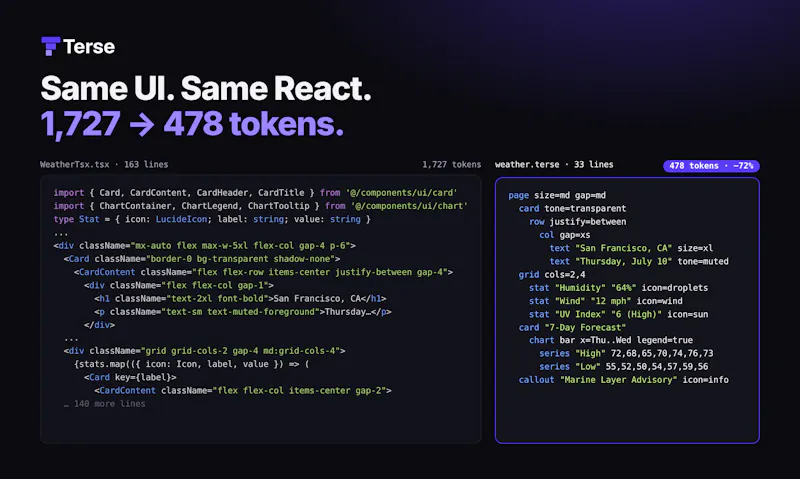This screenshot has width=800, height=479.
Task: Click the 'row justify=between' line
Action: (578, 222)
